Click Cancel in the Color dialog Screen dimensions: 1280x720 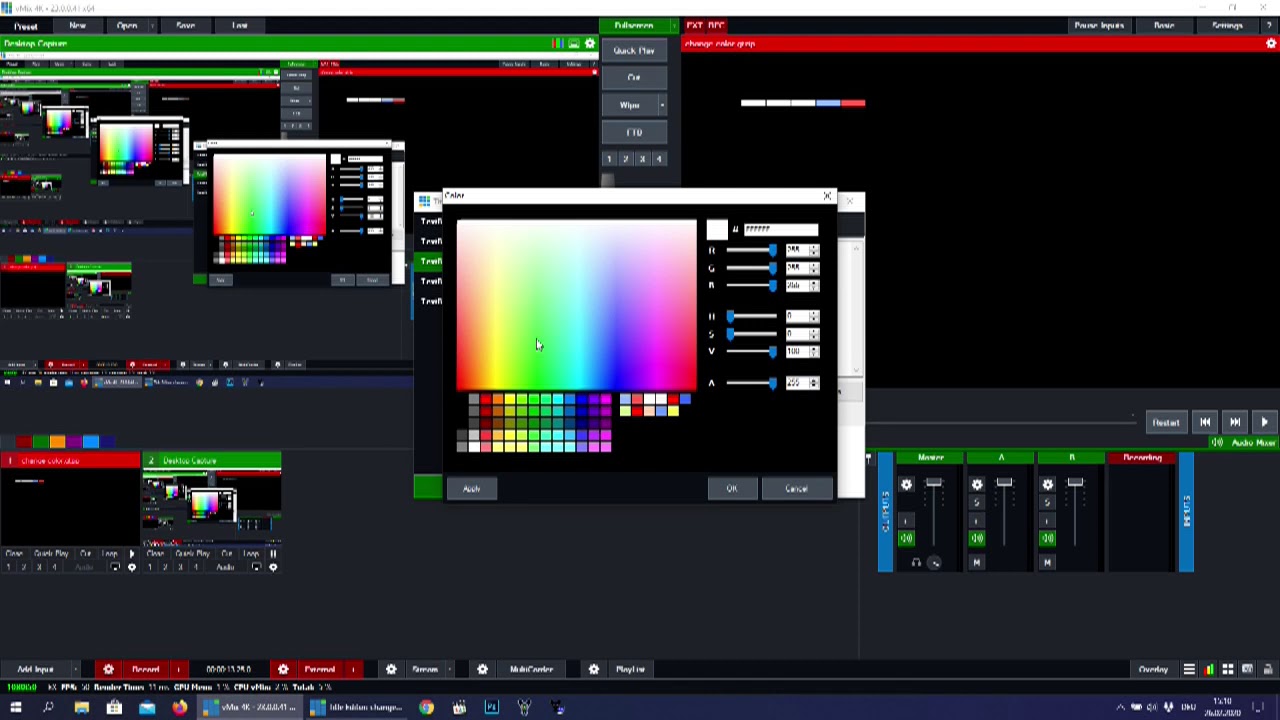(x=796, y=489)
